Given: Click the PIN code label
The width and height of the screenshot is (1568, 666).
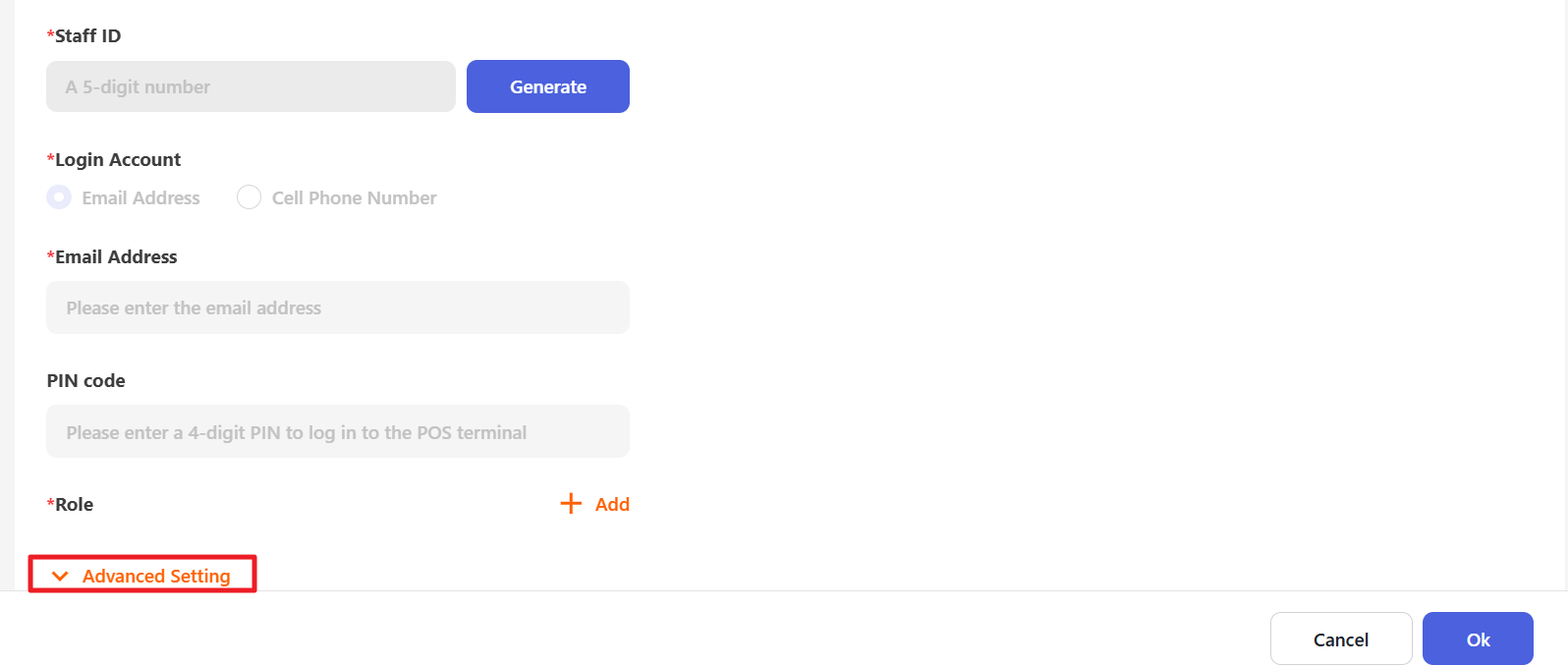Looking at the screenshot, I should 86,381.
